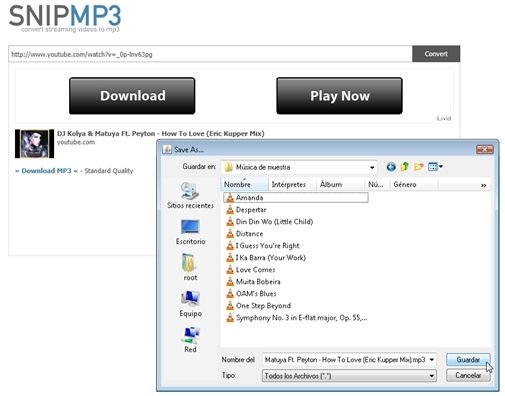Select VLC icon of Distance file

click(230, 234)
